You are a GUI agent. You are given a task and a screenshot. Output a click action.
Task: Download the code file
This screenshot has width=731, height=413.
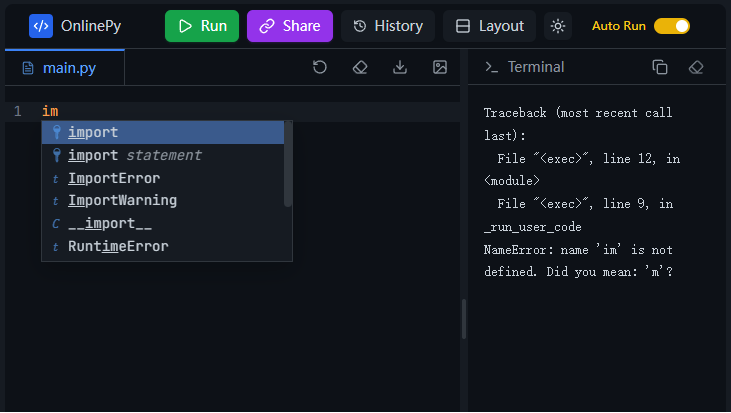coord(400,67)
